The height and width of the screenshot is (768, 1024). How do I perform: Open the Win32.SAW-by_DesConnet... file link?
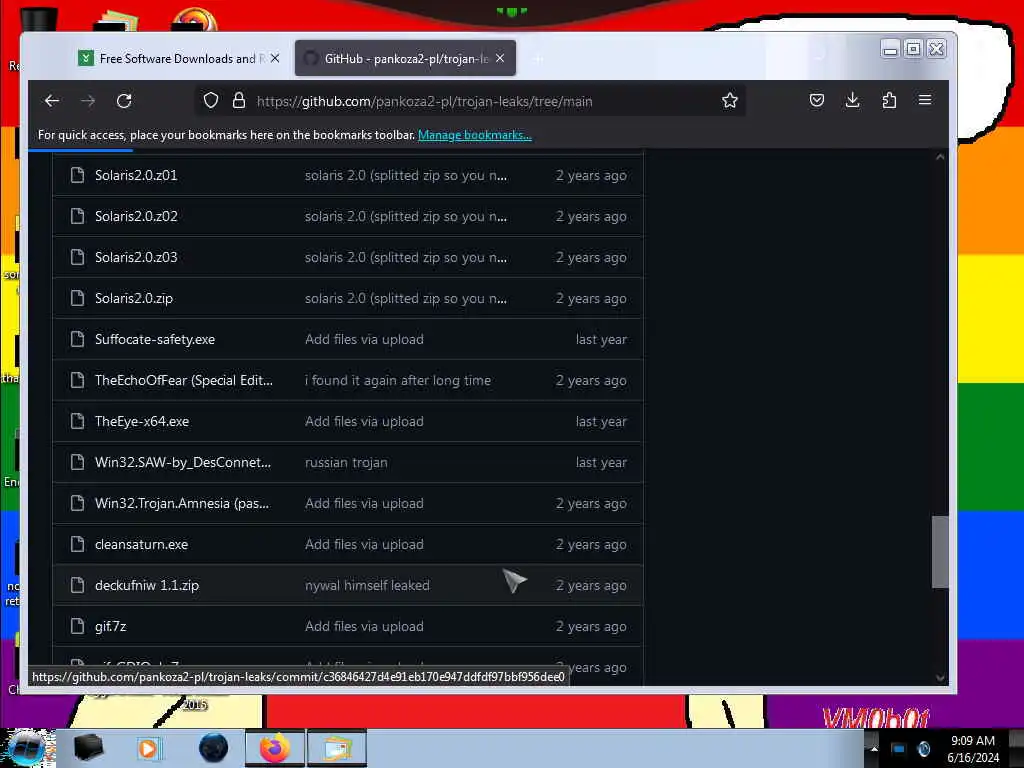(x=183, y=462)
